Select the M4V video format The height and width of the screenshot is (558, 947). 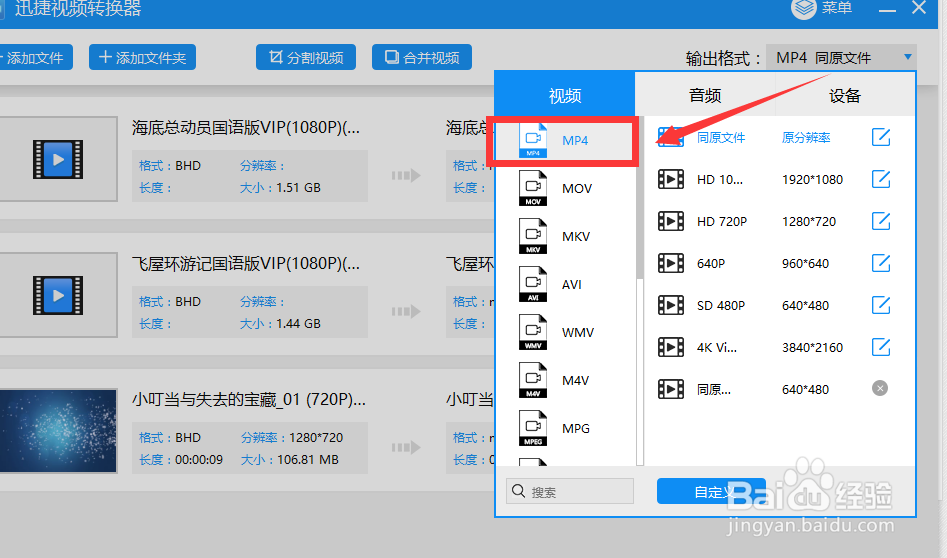tap(565, 380)
